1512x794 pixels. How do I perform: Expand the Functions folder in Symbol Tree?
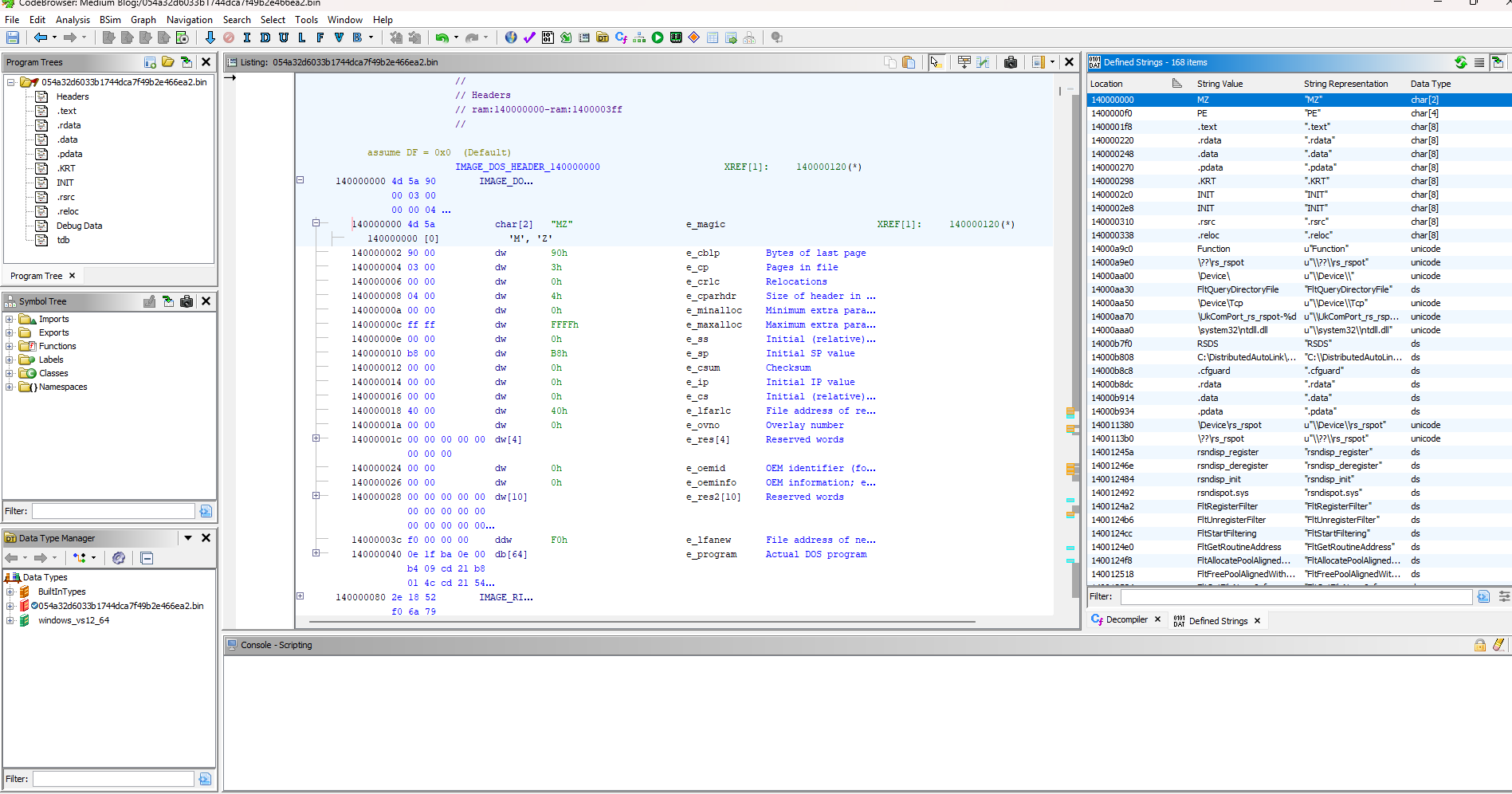coord(10,347)
